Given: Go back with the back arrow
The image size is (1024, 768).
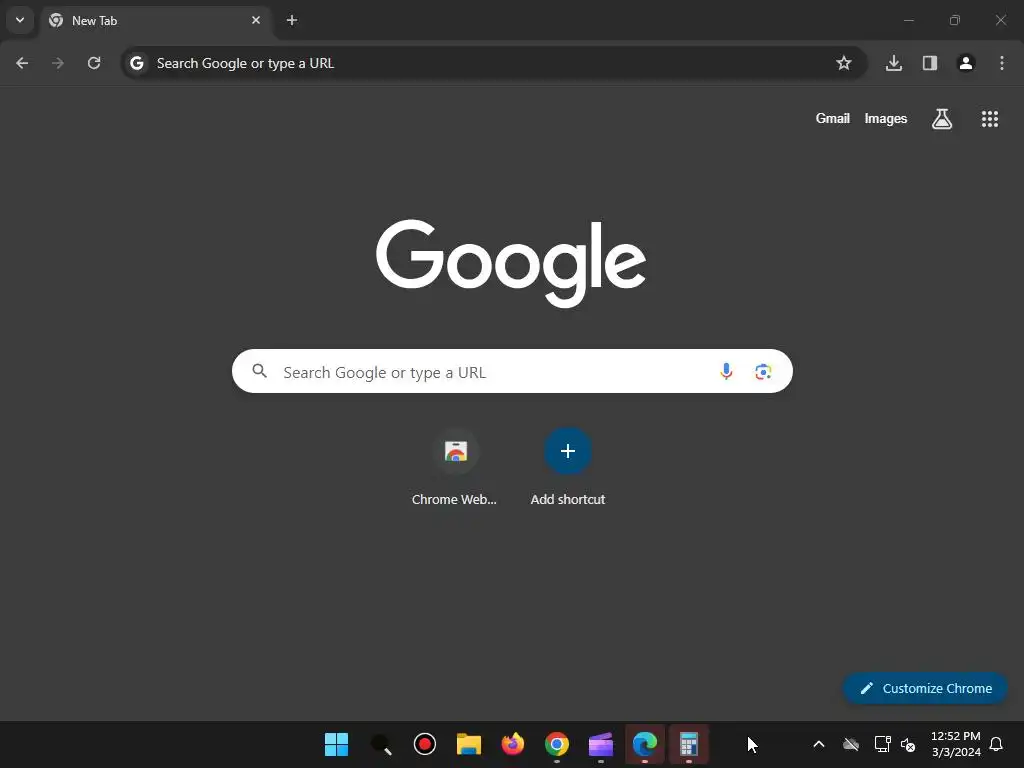Looking at the screenshot, I should [22, 63].
